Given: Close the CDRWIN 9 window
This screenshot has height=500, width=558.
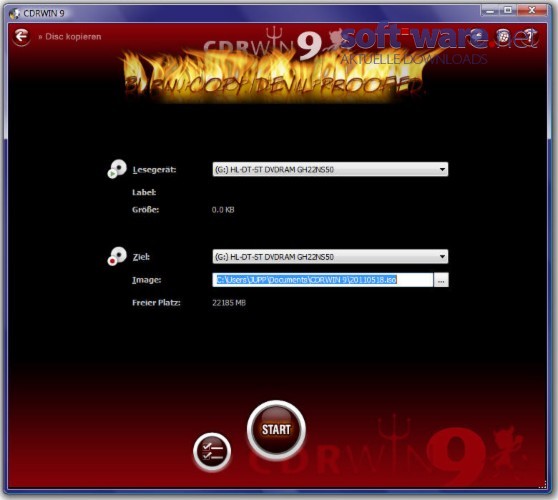Looking at the screenshot, I should pyautogui.click(x=532, y=11).
